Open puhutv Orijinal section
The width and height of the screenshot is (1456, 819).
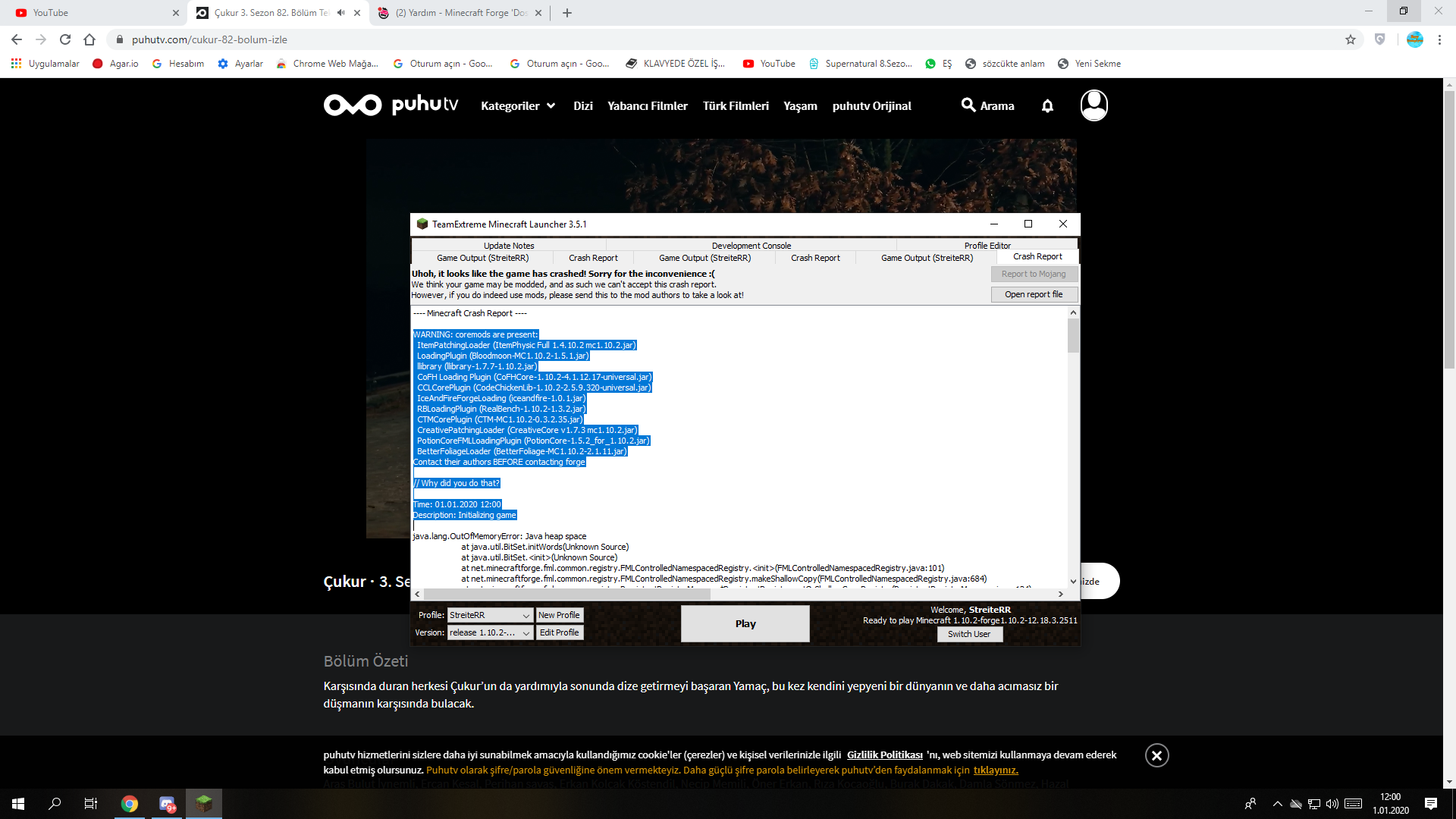click(872, 106)
